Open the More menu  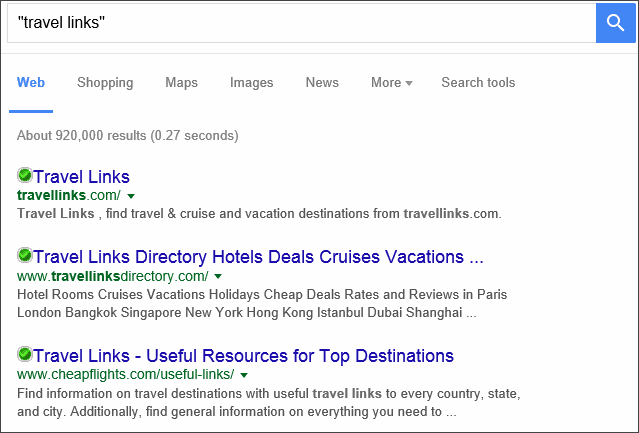point(392,82)
